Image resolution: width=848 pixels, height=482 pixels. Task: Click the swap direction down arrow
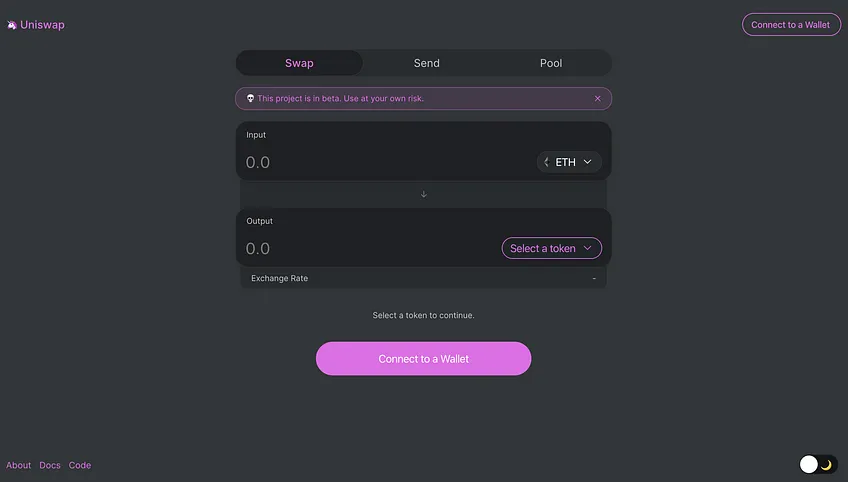click(x=423, y=194)
